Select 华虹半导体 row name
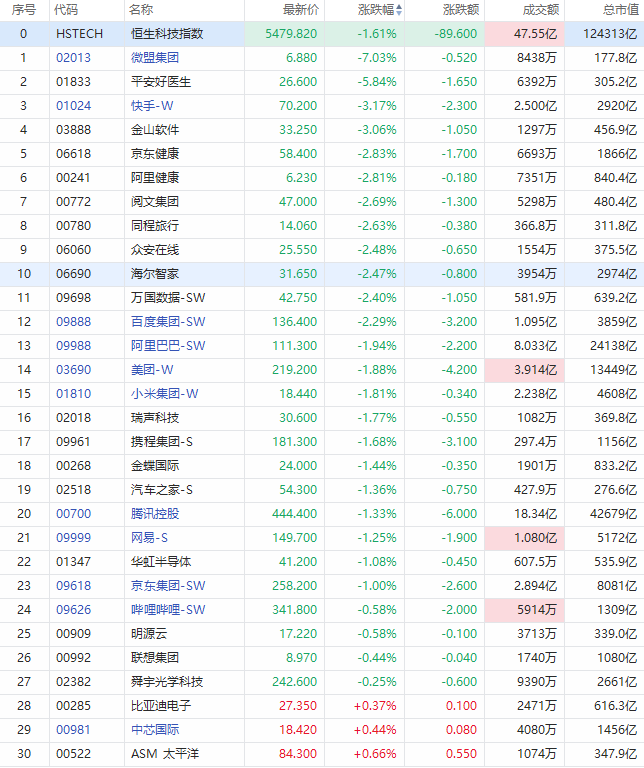The image size is (644, 768). [161, 562]
